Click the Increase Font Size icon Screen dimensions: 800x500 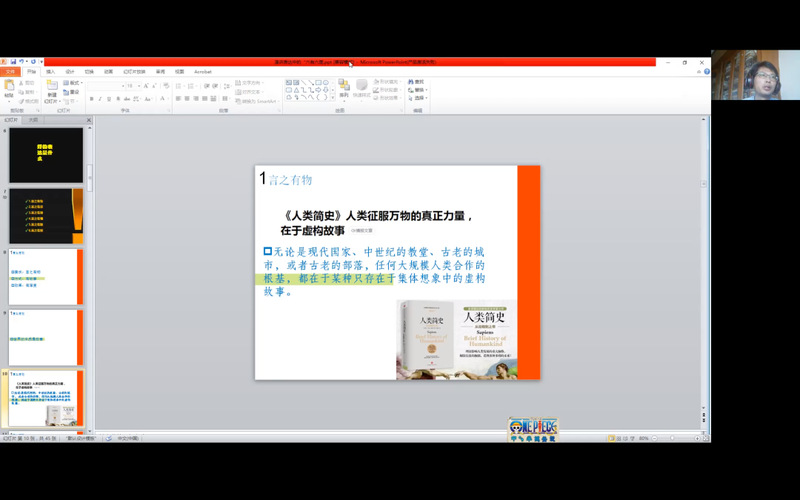[146, 86]
